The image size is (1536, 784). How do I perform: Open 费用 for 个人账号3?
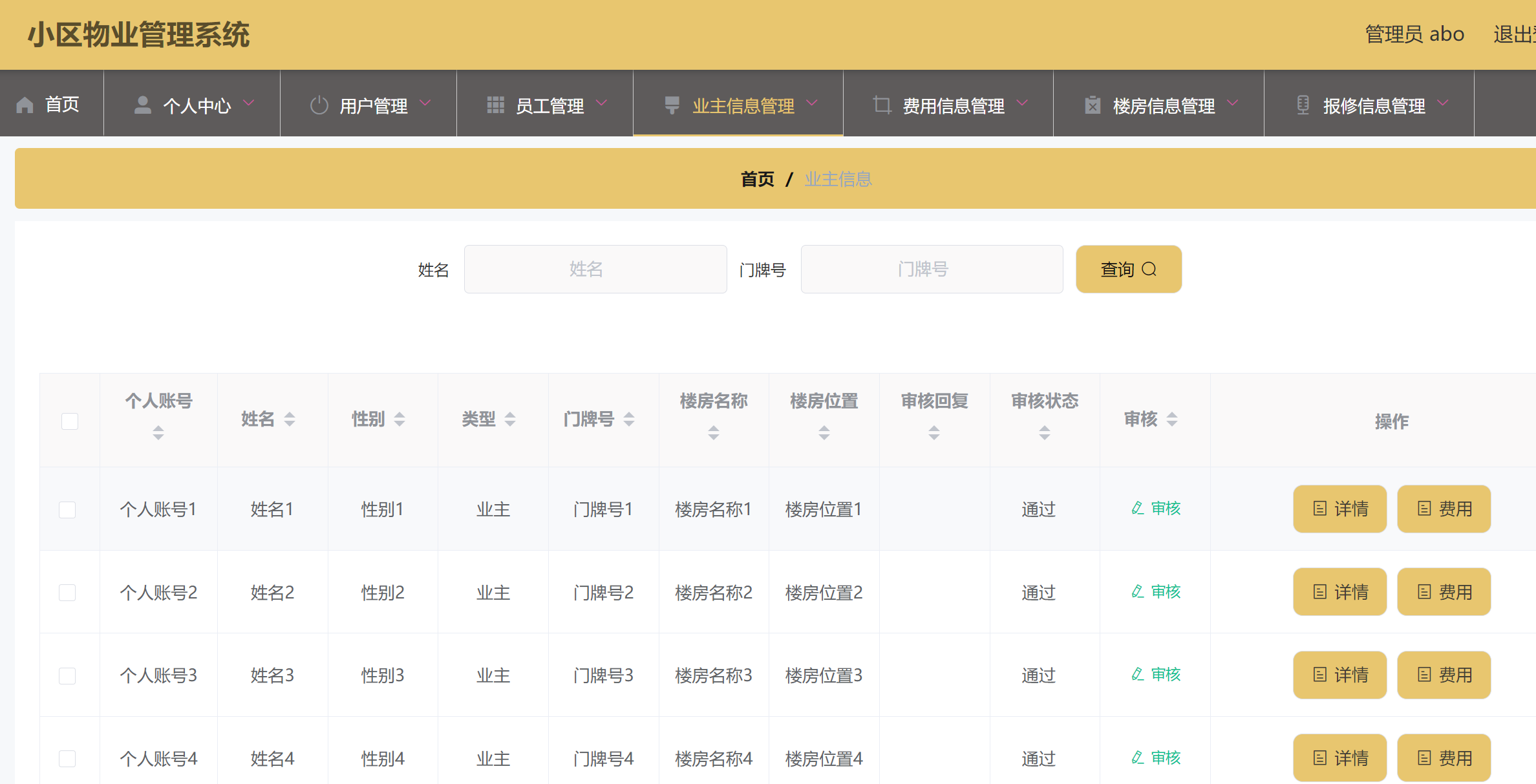coord(1444,675)
